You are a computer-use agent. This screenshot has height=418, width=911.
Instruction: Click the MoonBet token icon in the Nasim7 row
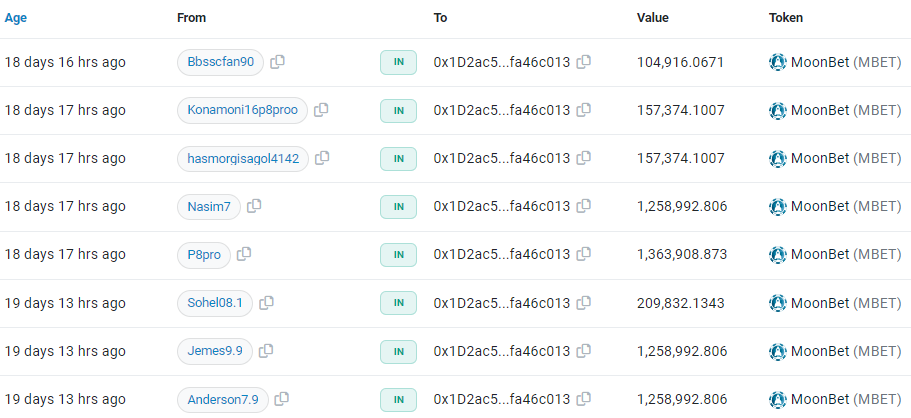(x=777, y=206)
